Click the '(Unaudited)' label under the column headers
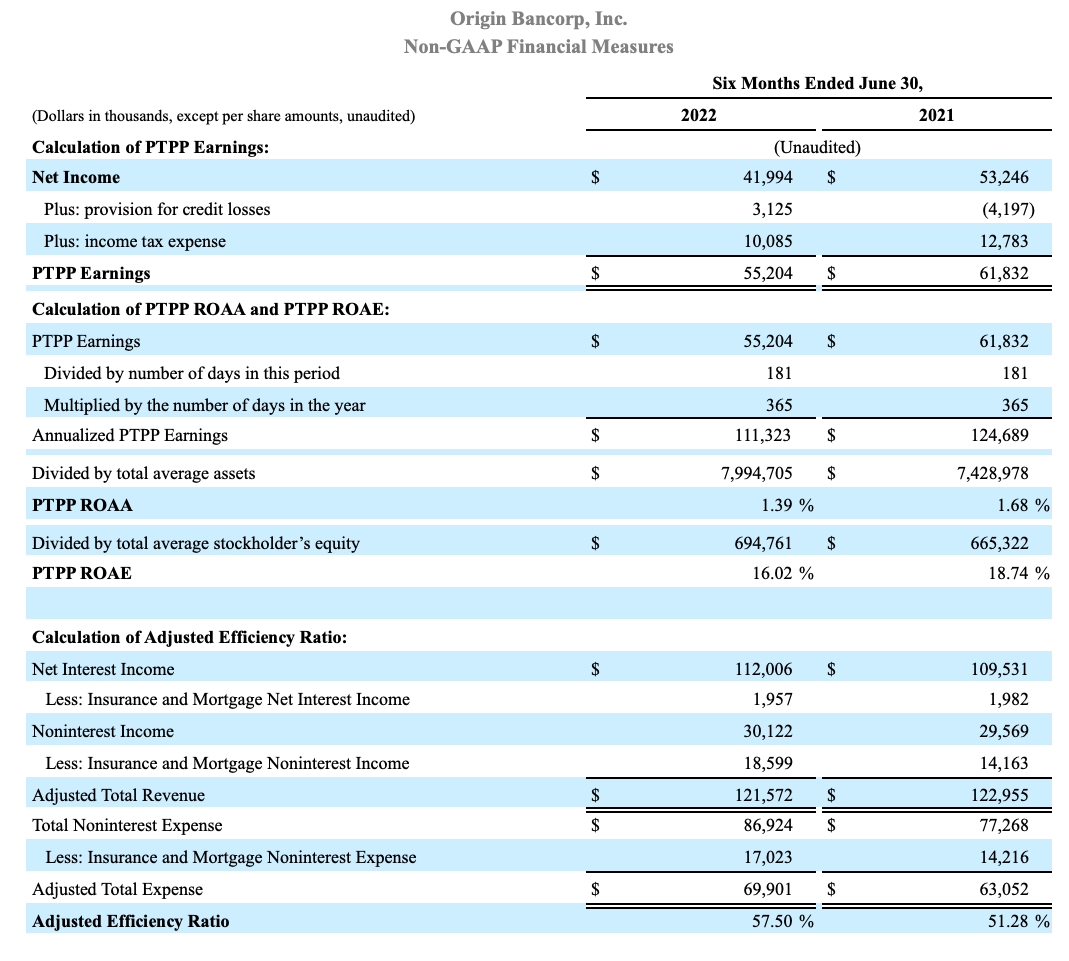The width and height of the screenshot is (1069, 961). 817,147
